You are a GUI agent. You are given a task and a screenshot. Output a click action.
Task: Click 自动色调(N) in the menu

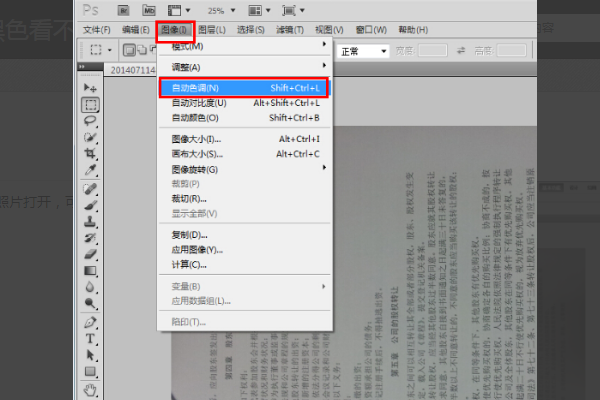245,89
